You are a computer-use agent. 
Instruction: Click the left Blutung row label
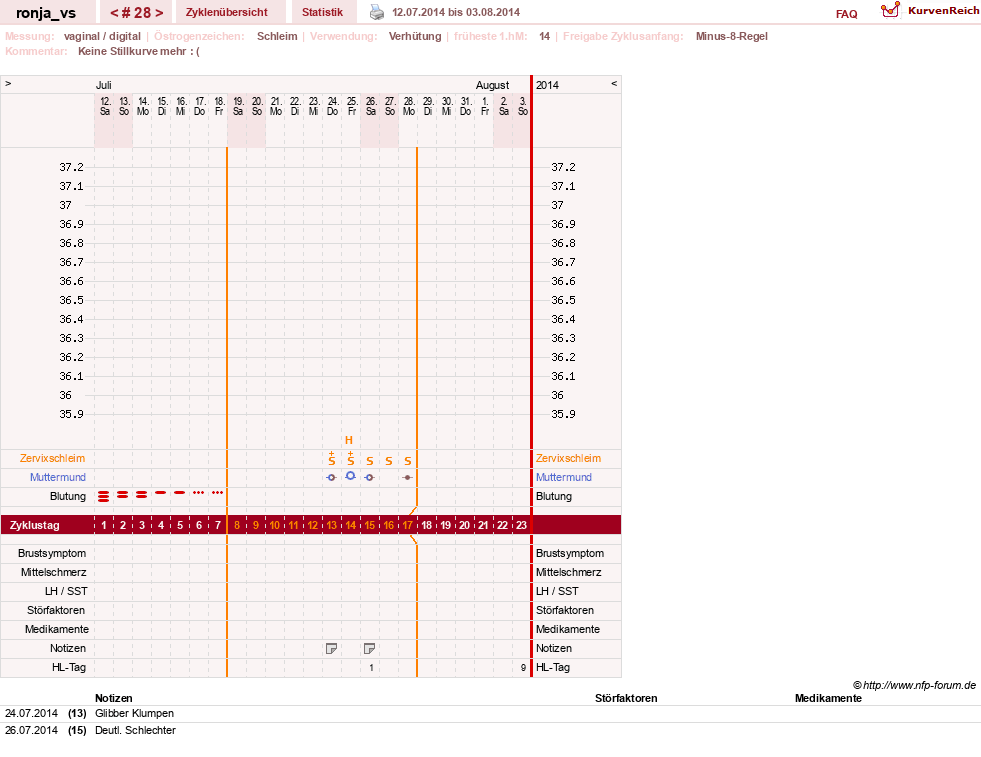click(68, 496)
